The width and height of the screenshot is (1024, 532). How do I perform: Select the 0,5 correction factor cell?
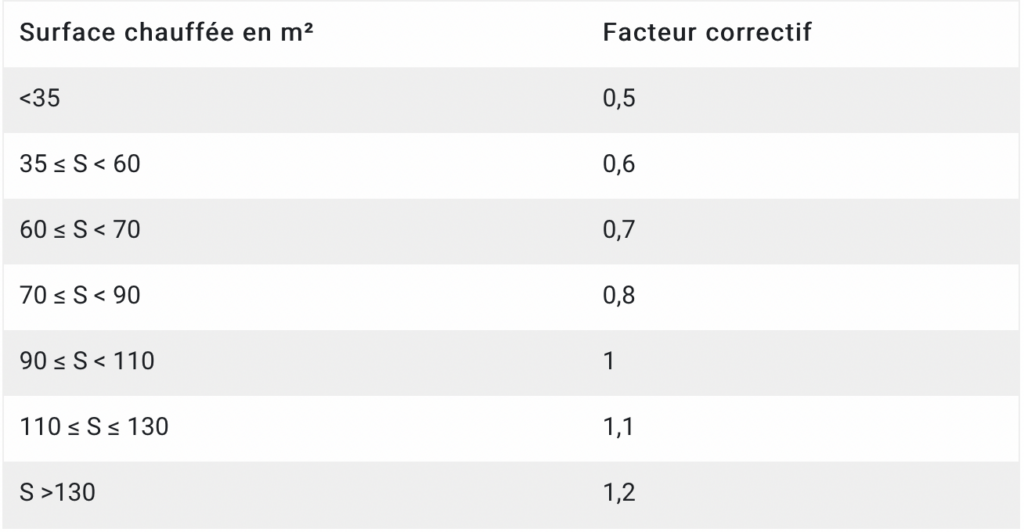(620, 98)
